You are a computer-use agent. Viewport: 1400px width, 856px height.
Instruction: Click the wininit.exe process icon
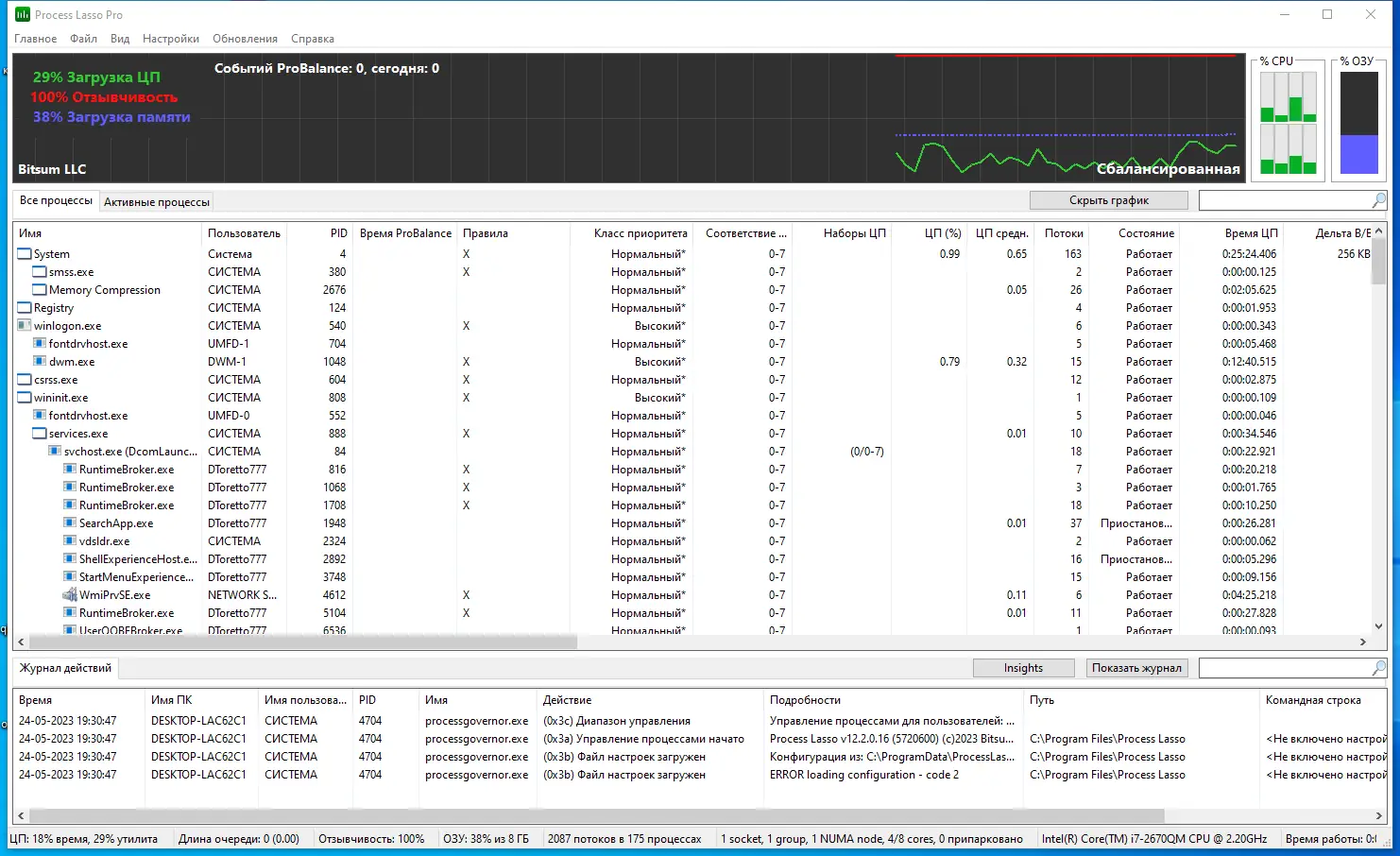pos(25,398)
